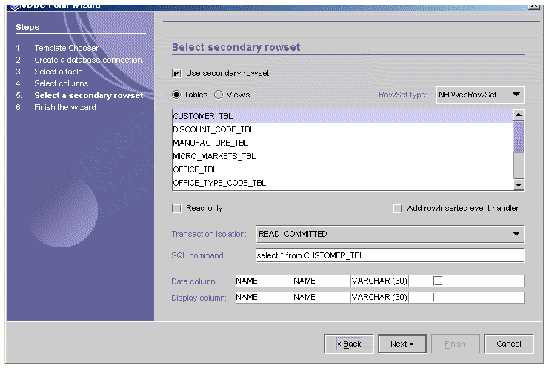Open Transaction isolation READ_COMMITTED dropdown
Image resolution: width=549 pixels, height=368 pixels.
pyautogui.click(x=390, y=234)
